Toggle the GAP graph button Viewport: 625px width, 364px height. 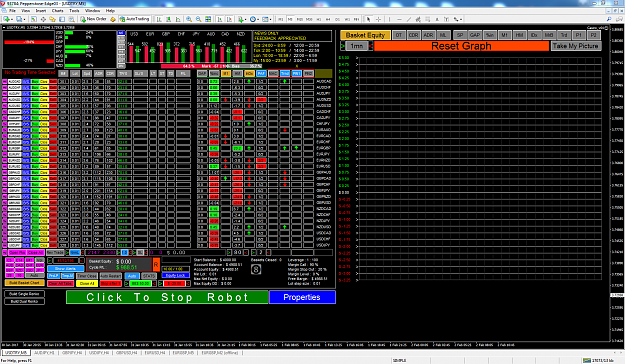[474, 35]
